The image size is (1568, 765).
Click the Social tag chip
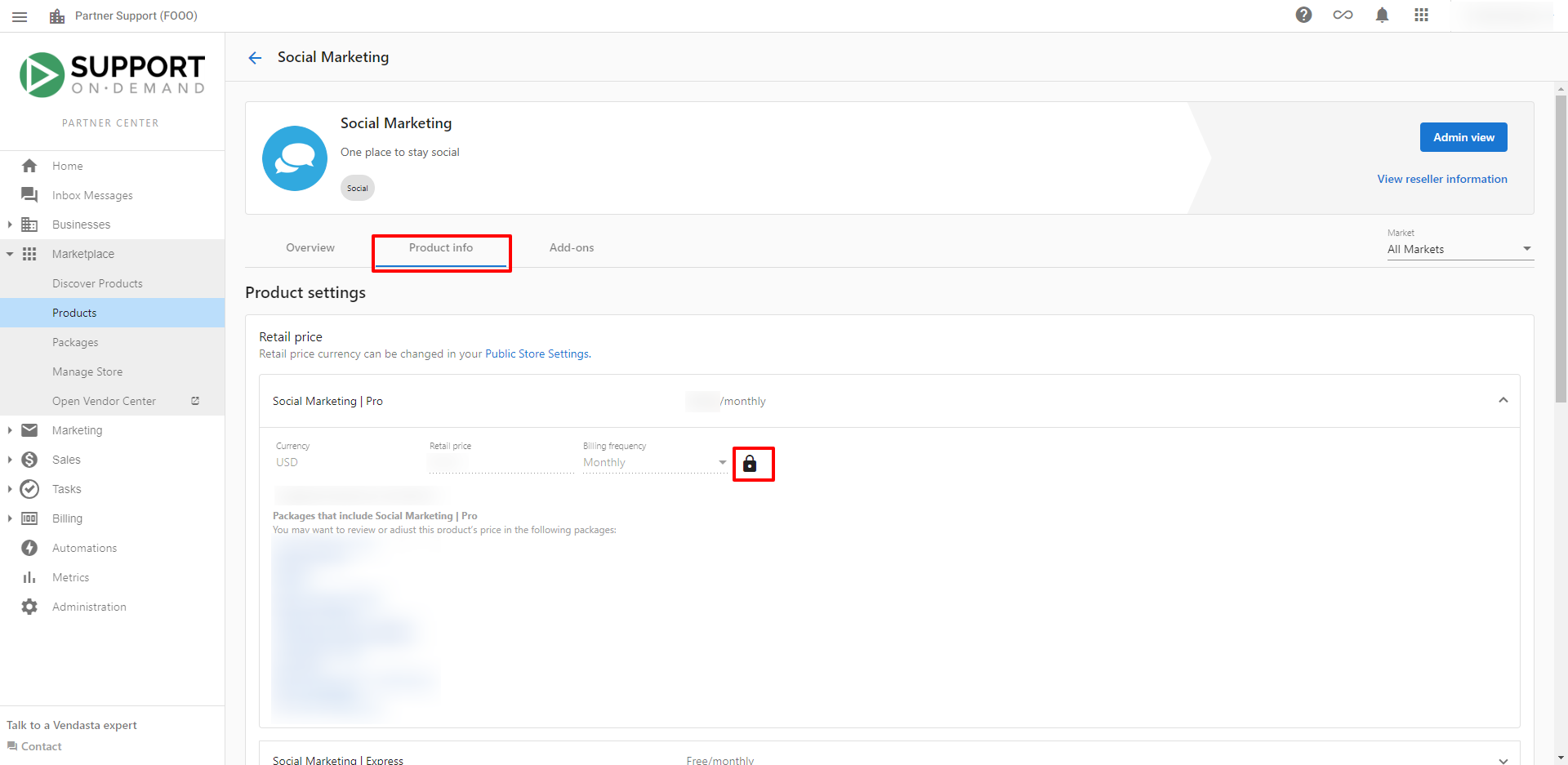(358, 188)
